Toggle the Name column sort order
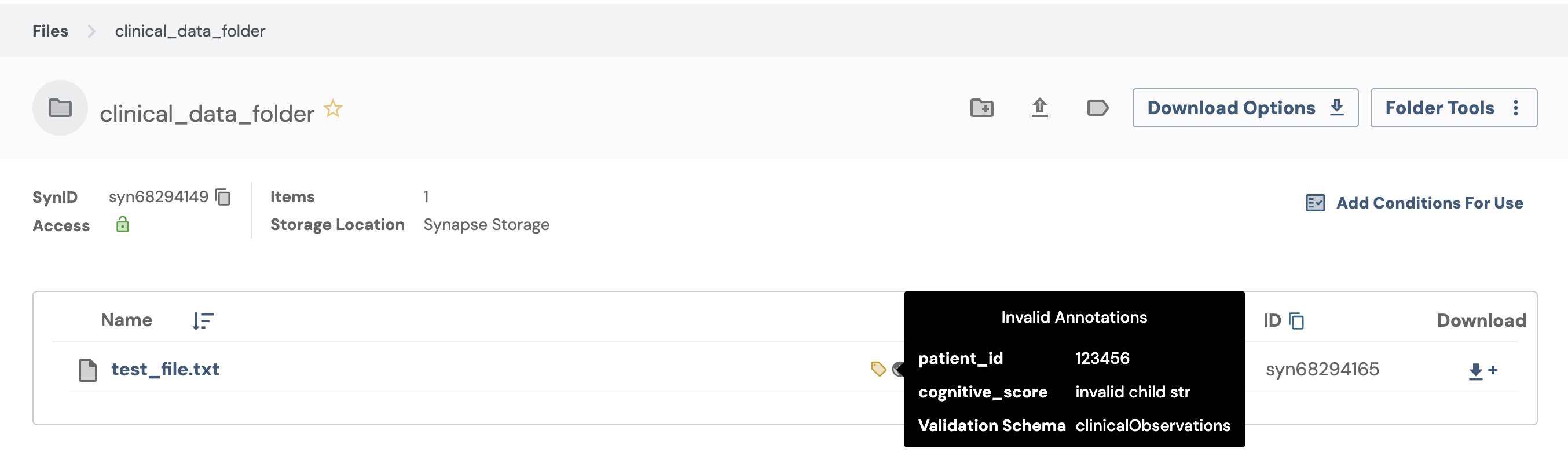Screen dimensions: 1568x467 tap(202, 321)
